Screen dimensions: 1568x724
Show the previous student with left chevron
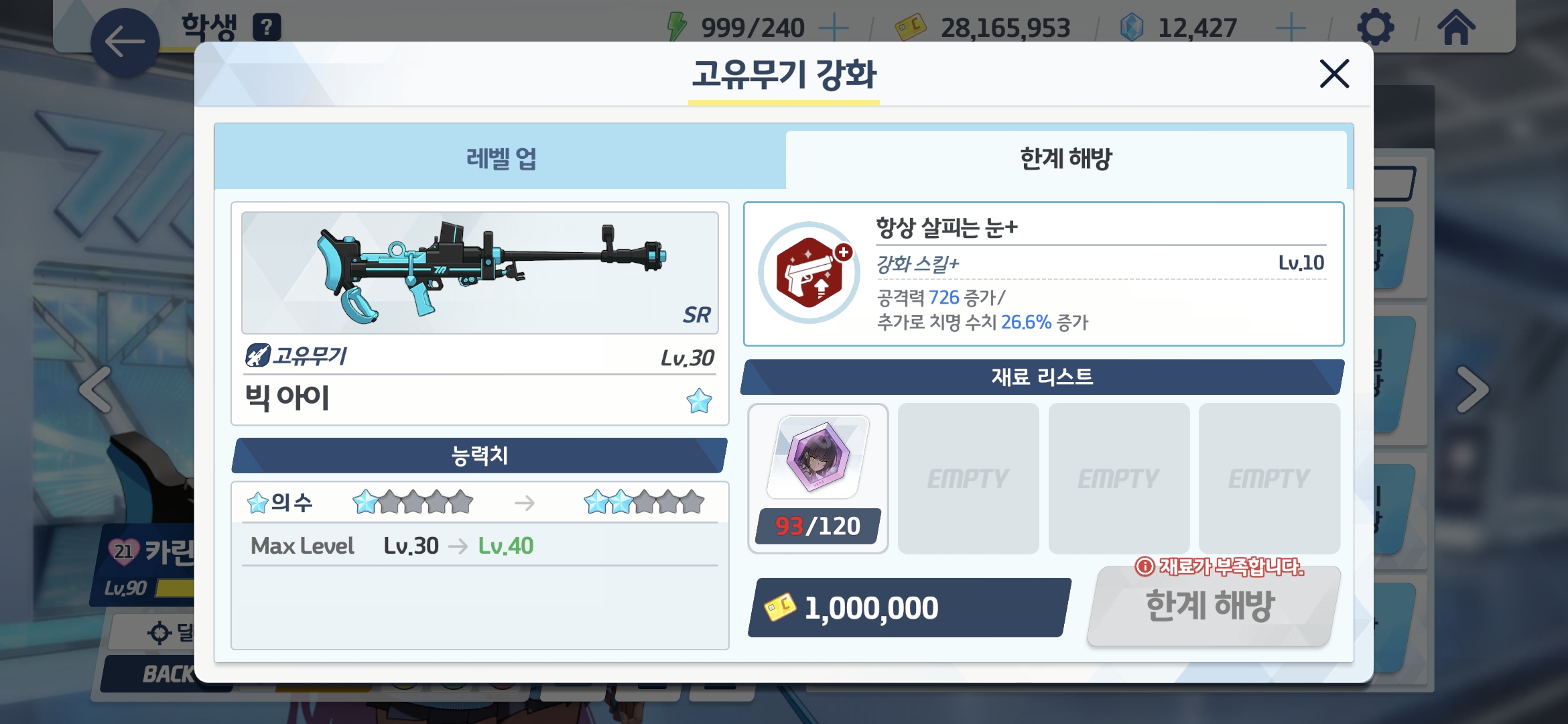coord(96,389)
